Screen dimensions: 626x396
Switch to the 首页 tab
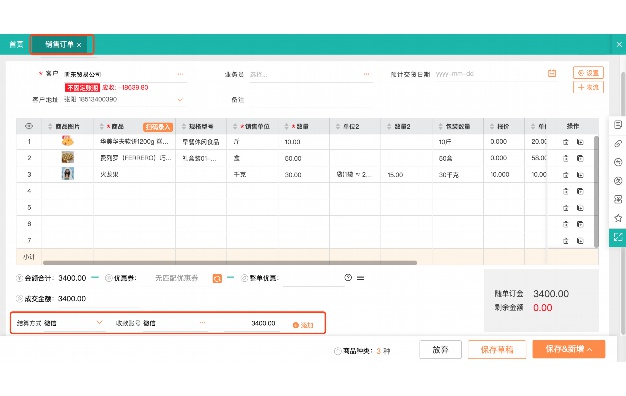[16, 44]
